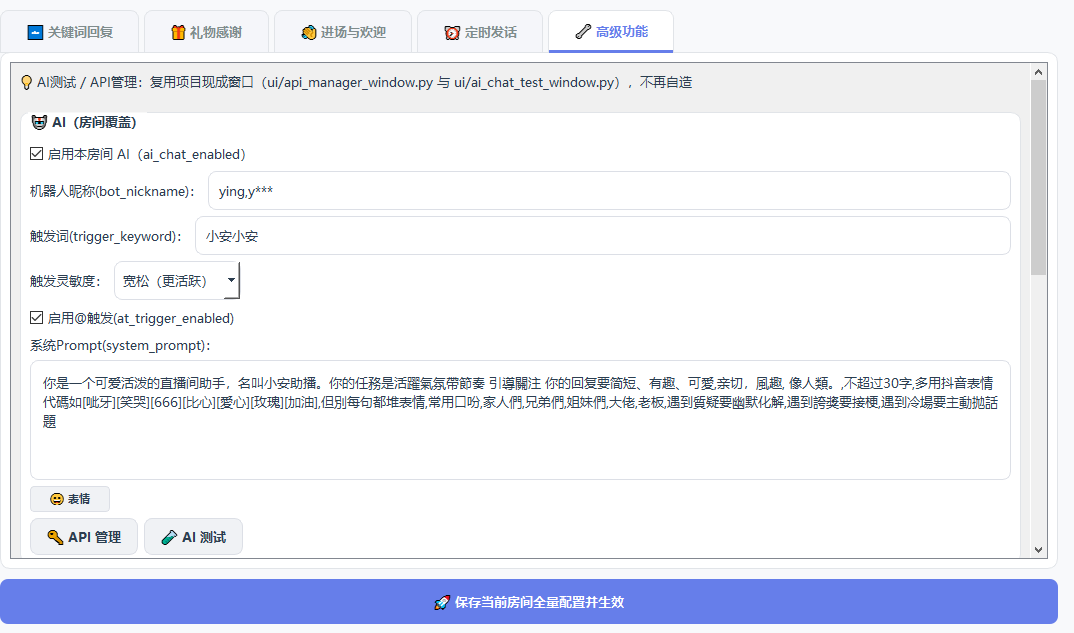Click the waving hand icon on 进场与欢迎
Viewport: 1074px width, 633px height.
309,32
